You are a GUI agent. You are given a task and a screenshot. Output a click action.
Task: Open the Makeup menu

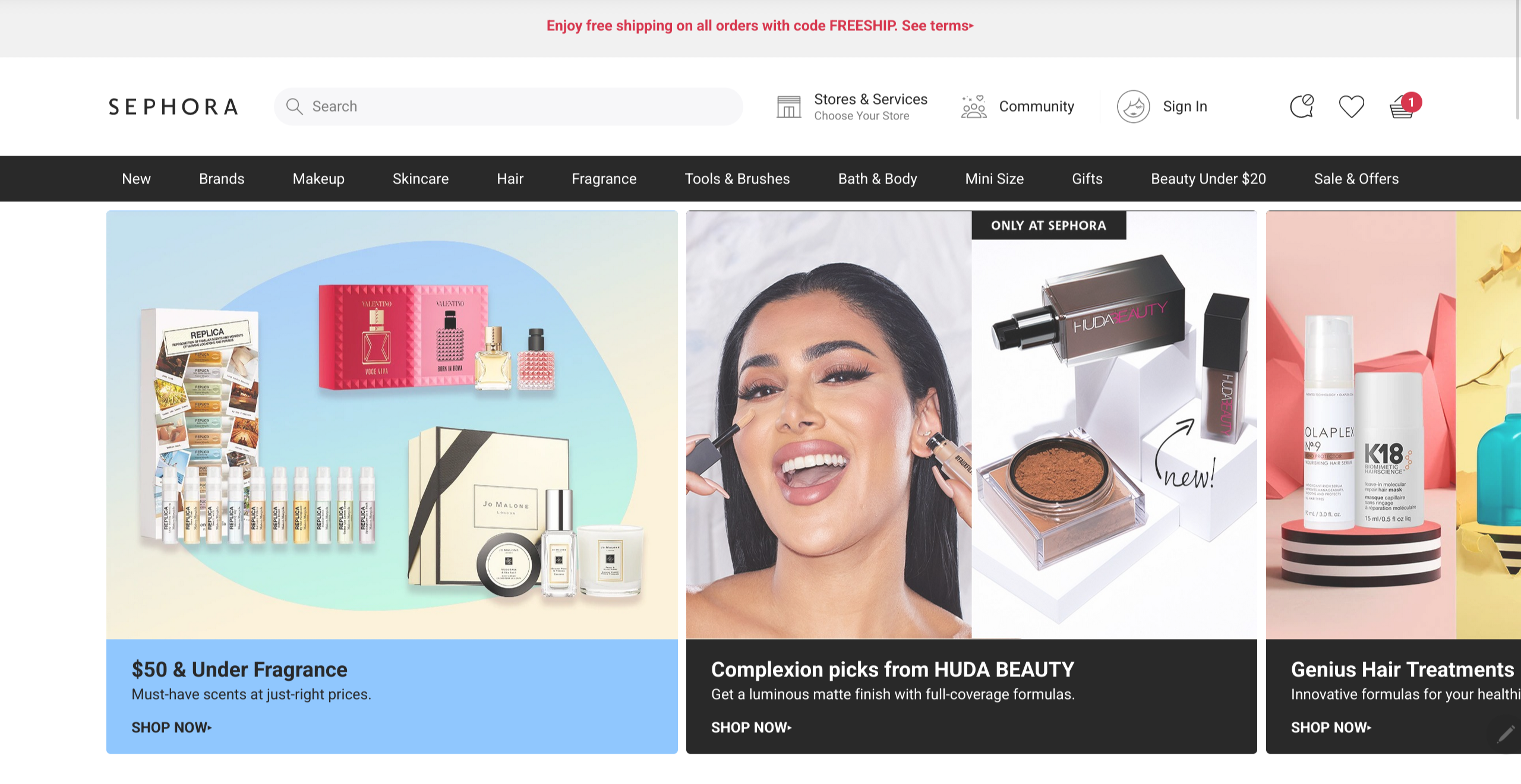point(318,179)
